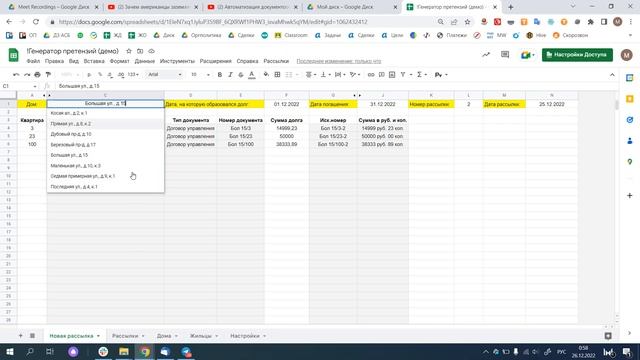Click the Create filter icon
This screenshot has width=640, height=360.
pos(403,75)
